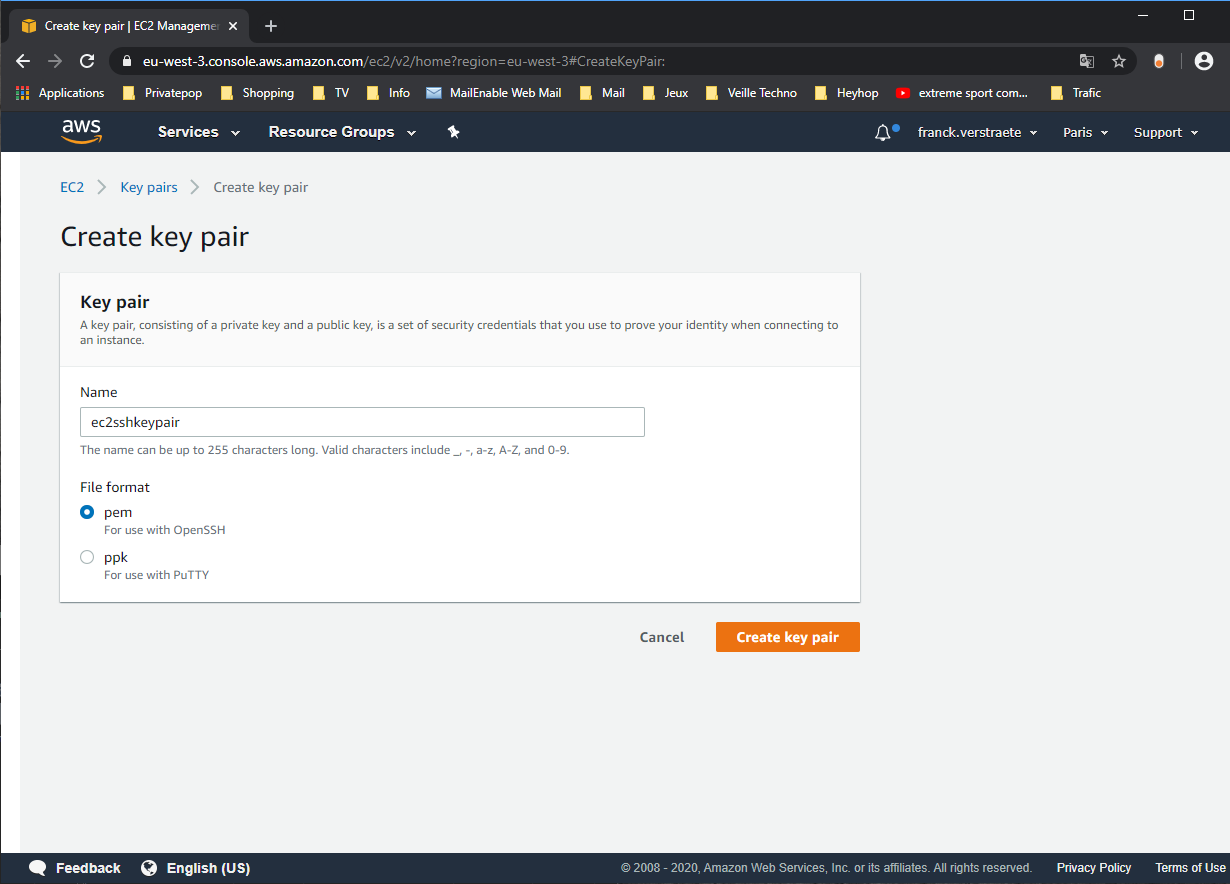Open the franck.verstraete account dropdown
The image size is (1230, 884).
pos(978,133)
